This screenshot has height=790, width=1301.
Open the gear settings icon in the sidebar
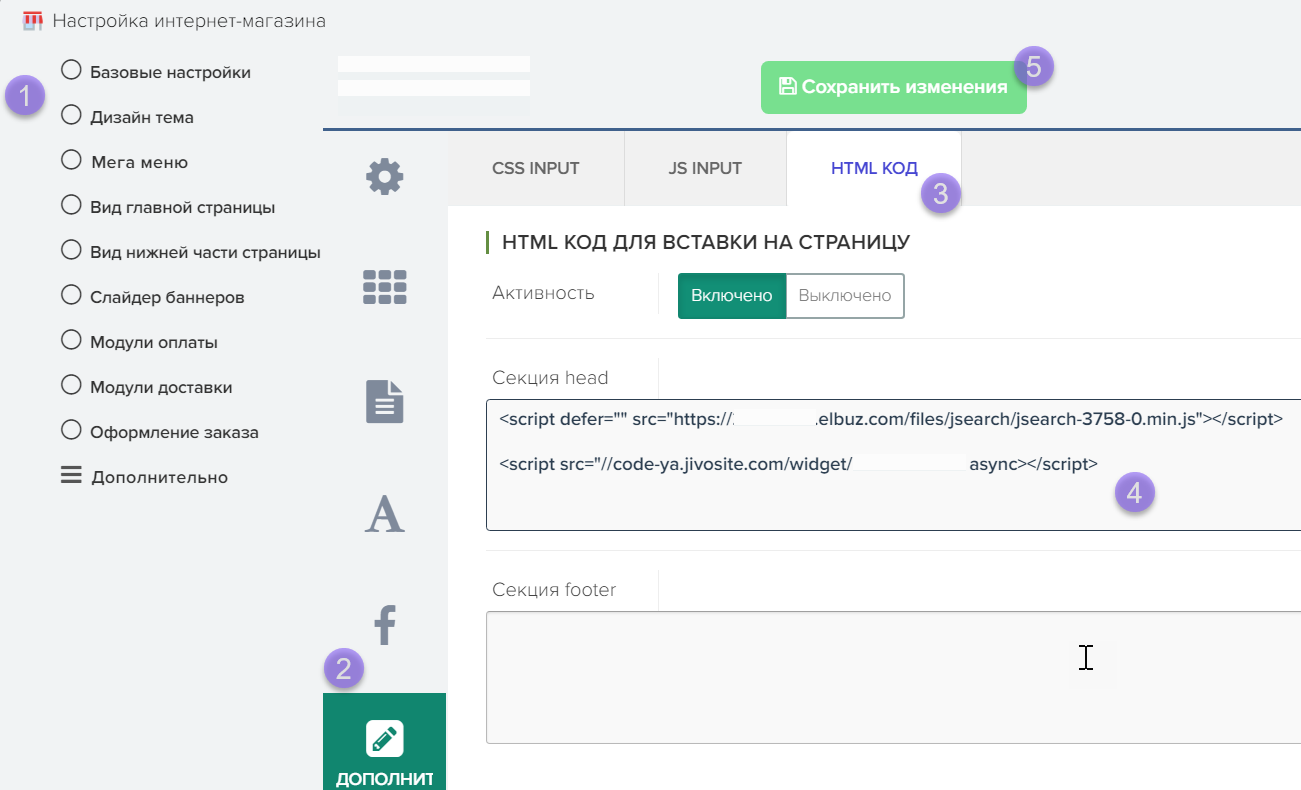[384, 178]
